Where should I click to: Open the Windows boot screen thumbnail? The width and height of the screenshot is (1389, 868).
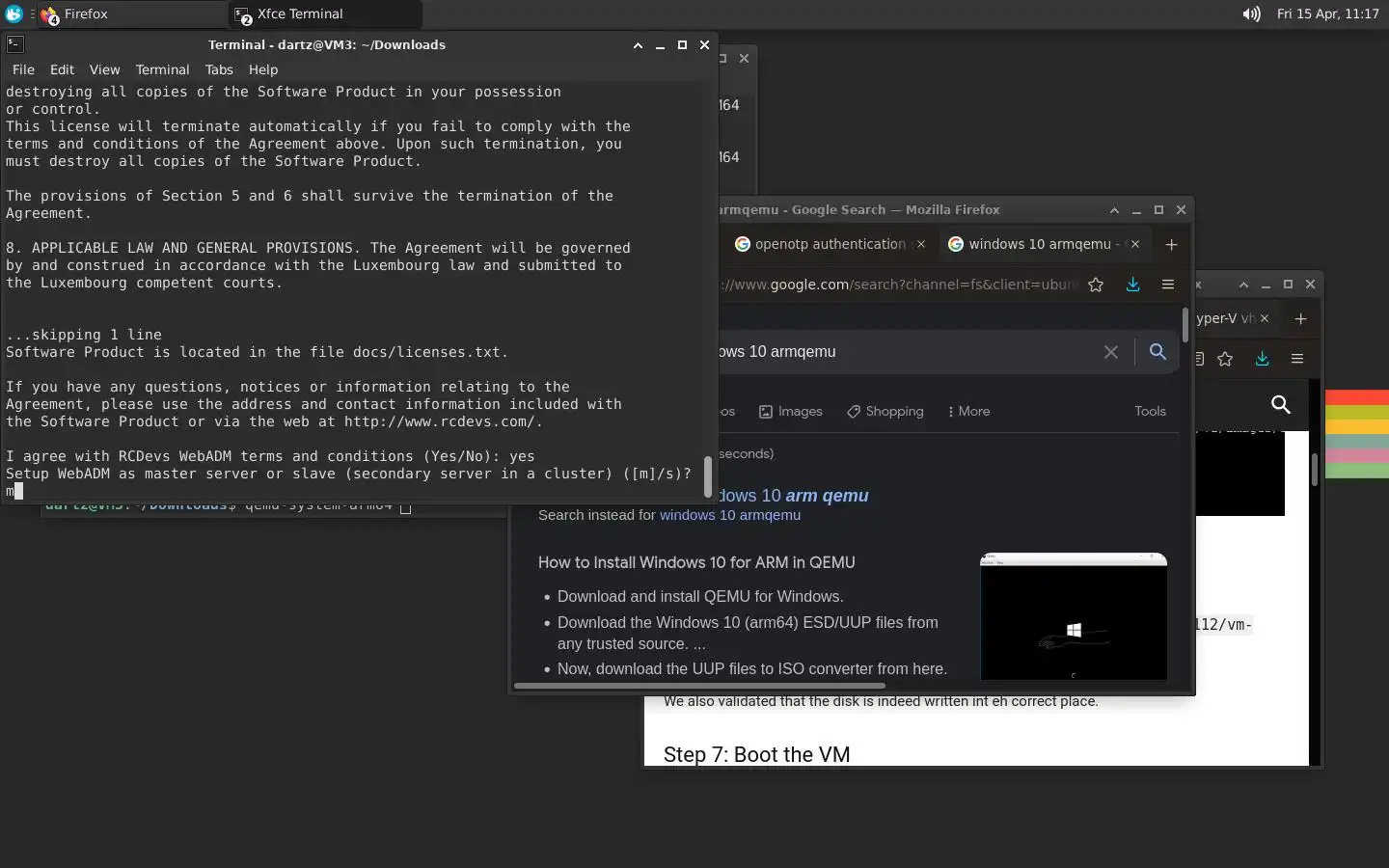[x=1074, y=616]
